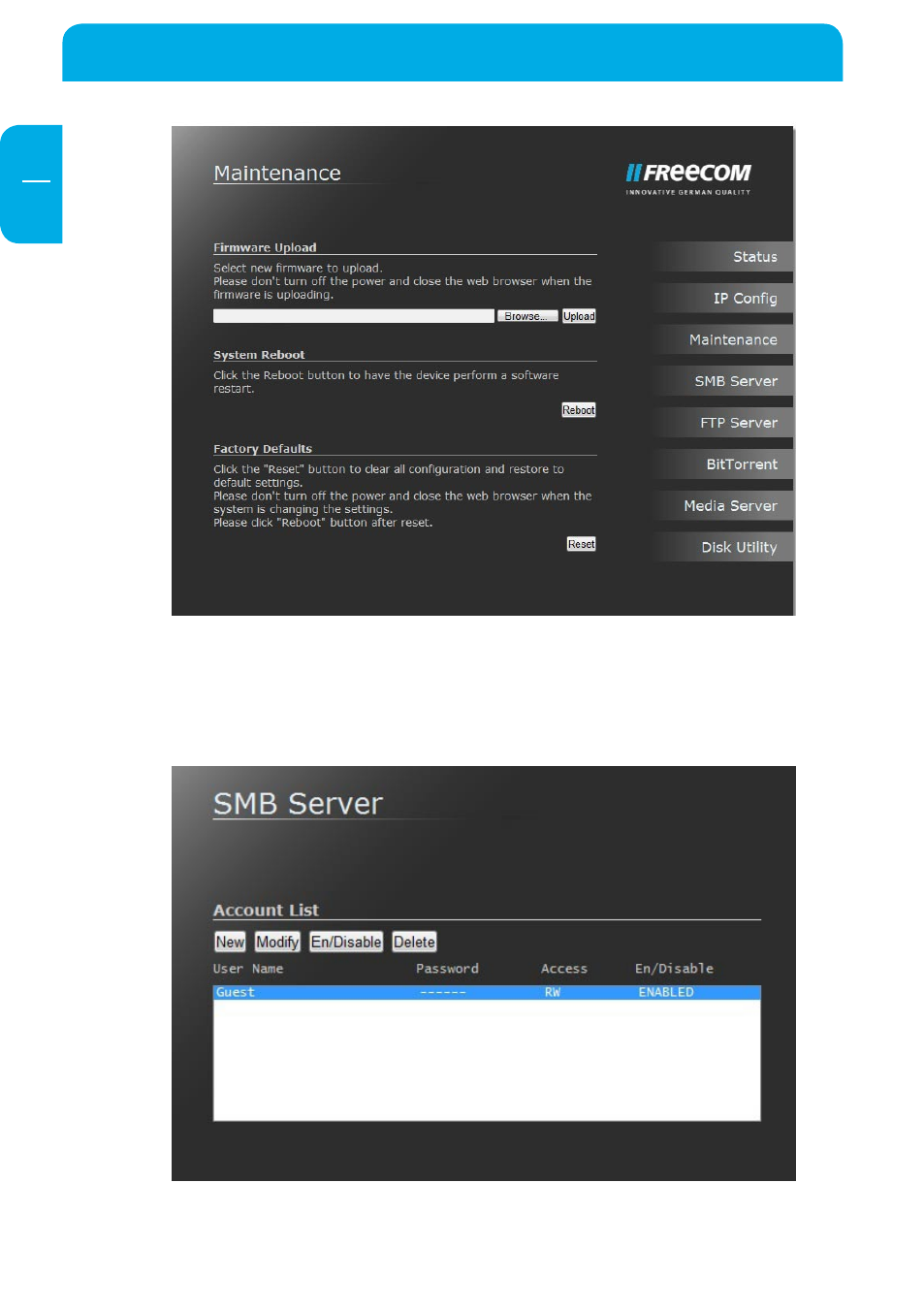Go to IP Config section

(724, 299)
